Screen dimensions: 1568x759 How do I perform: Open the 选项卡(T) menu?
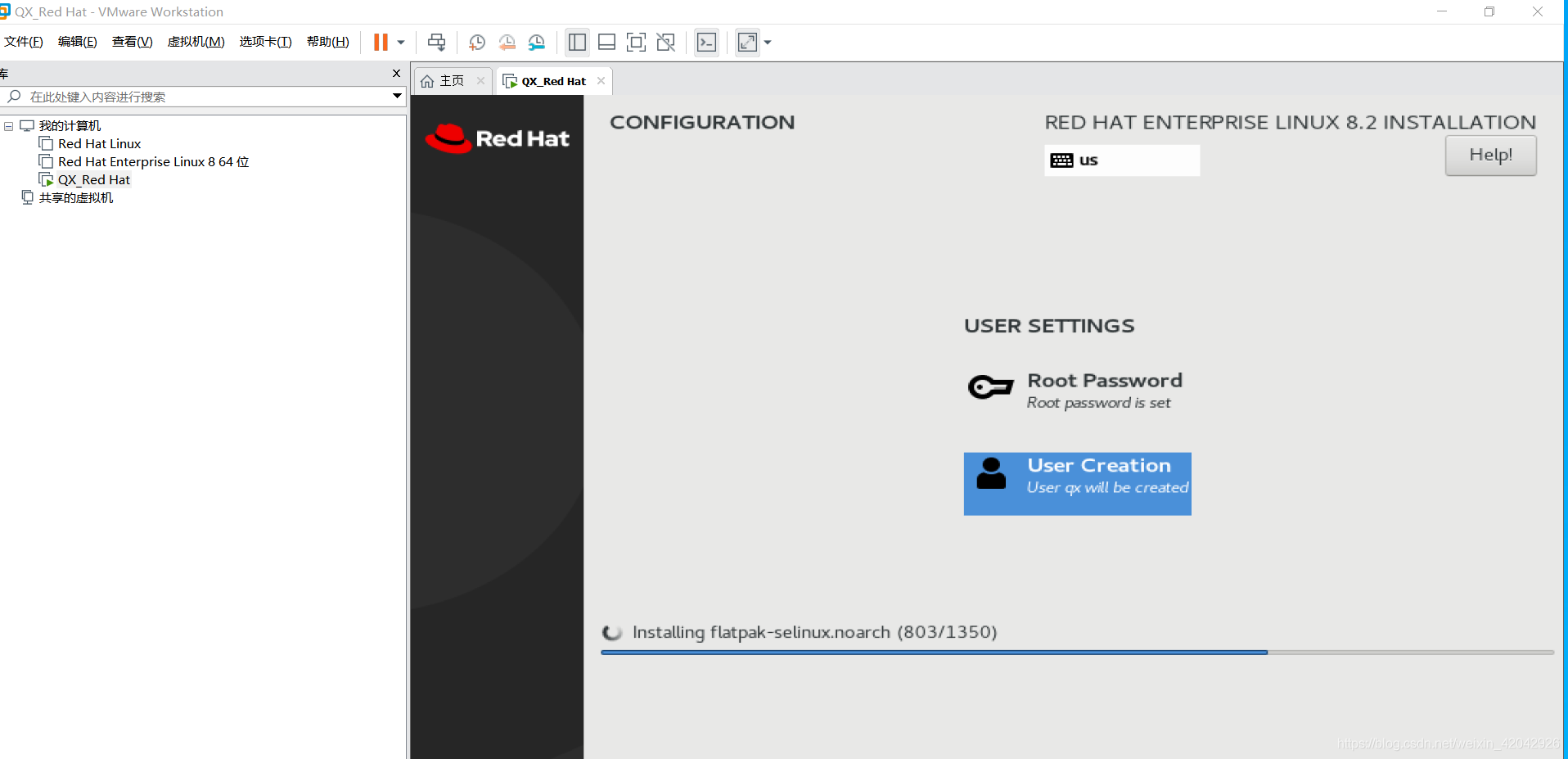click(266, 42)
